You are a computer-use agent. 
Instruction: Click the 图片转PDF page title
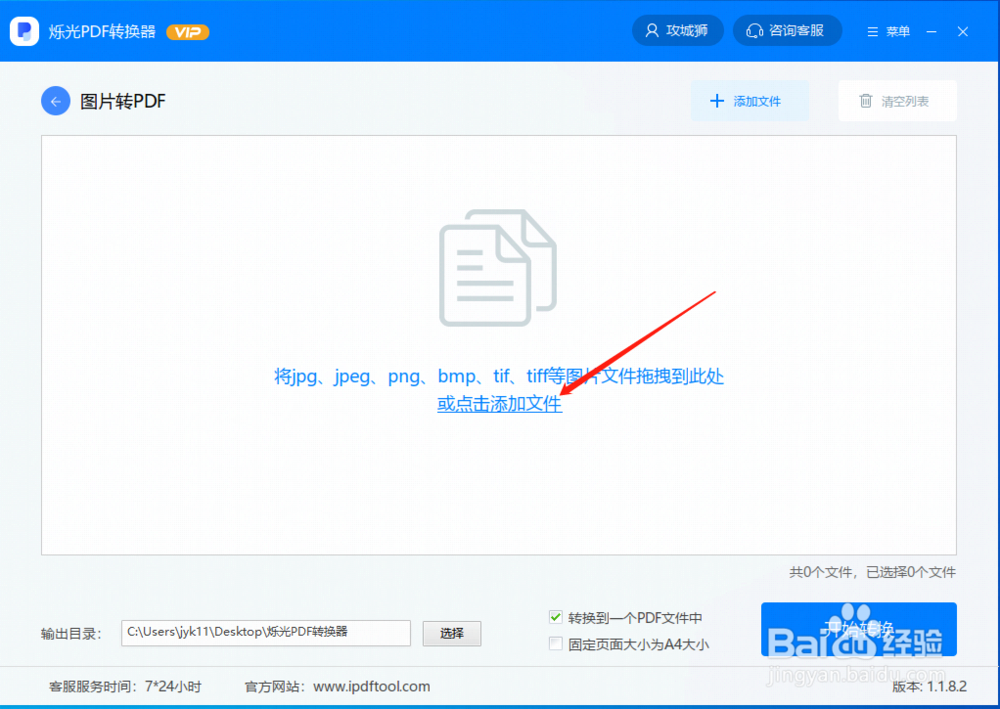pyautogui.click(x=123, y=101)
